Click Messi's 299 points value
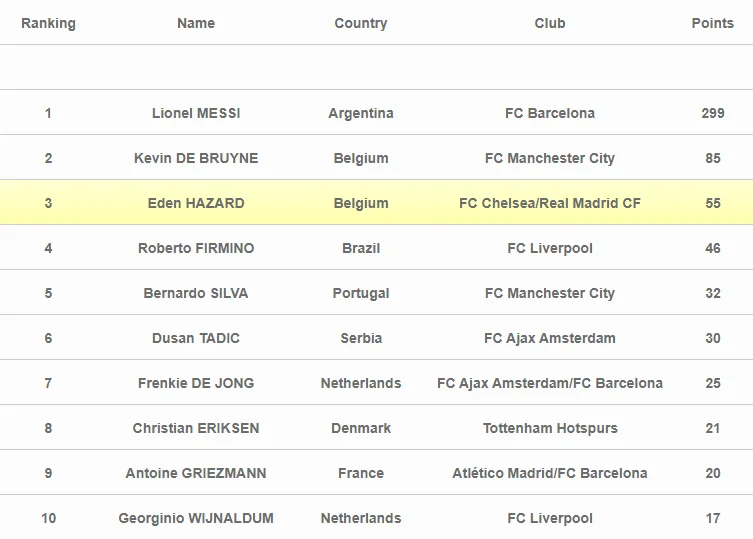Viewport: 753px width, 539px height. tap(712, 113)
